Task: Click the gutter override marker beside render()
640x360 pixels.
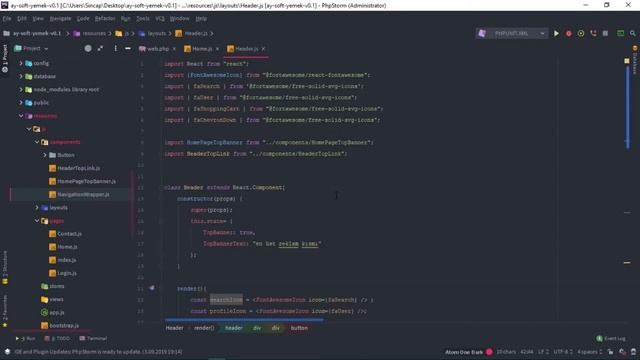Action: [x=151, y=288]
